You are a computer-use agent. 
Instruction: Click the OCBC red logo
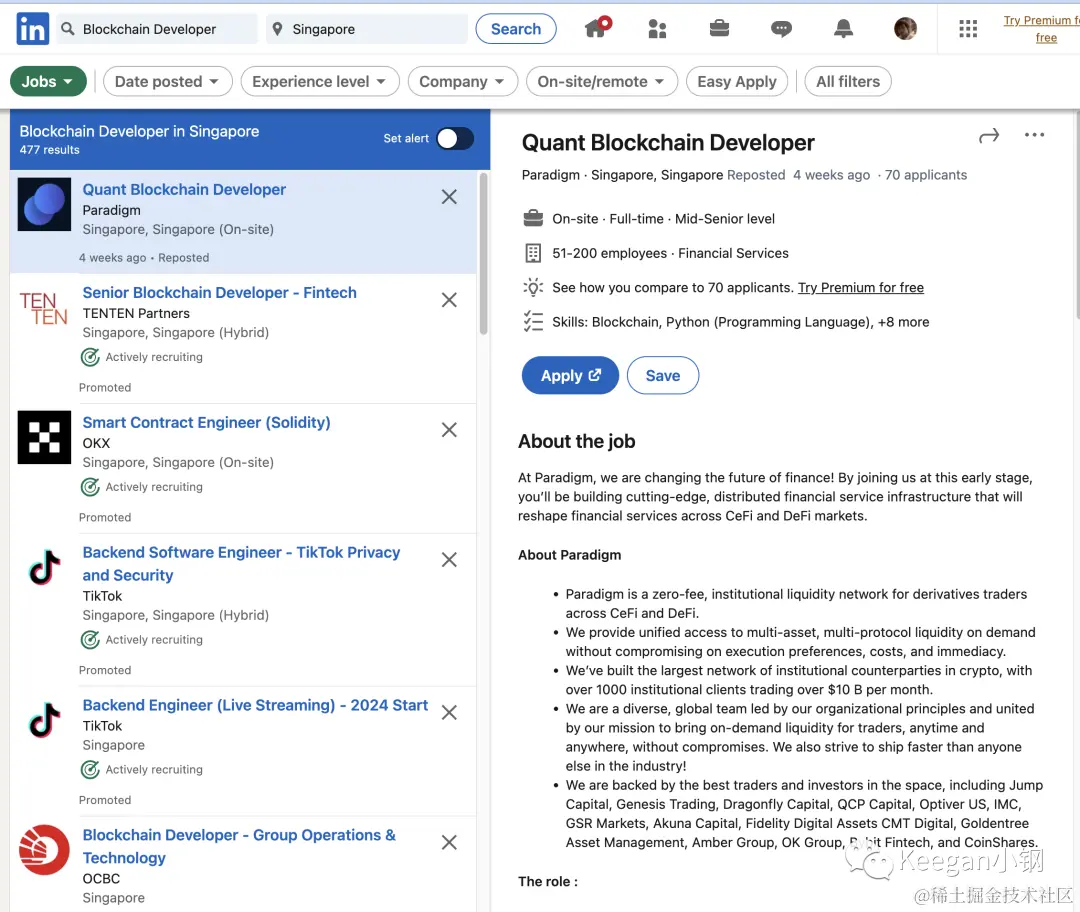tap(44, 850)
